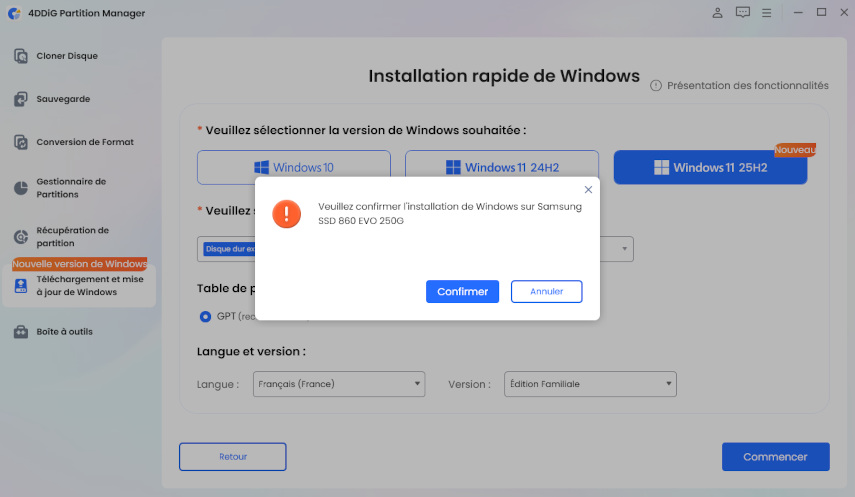
Task: Open Cloner Disque menu item
Action: tap(67, 56)
